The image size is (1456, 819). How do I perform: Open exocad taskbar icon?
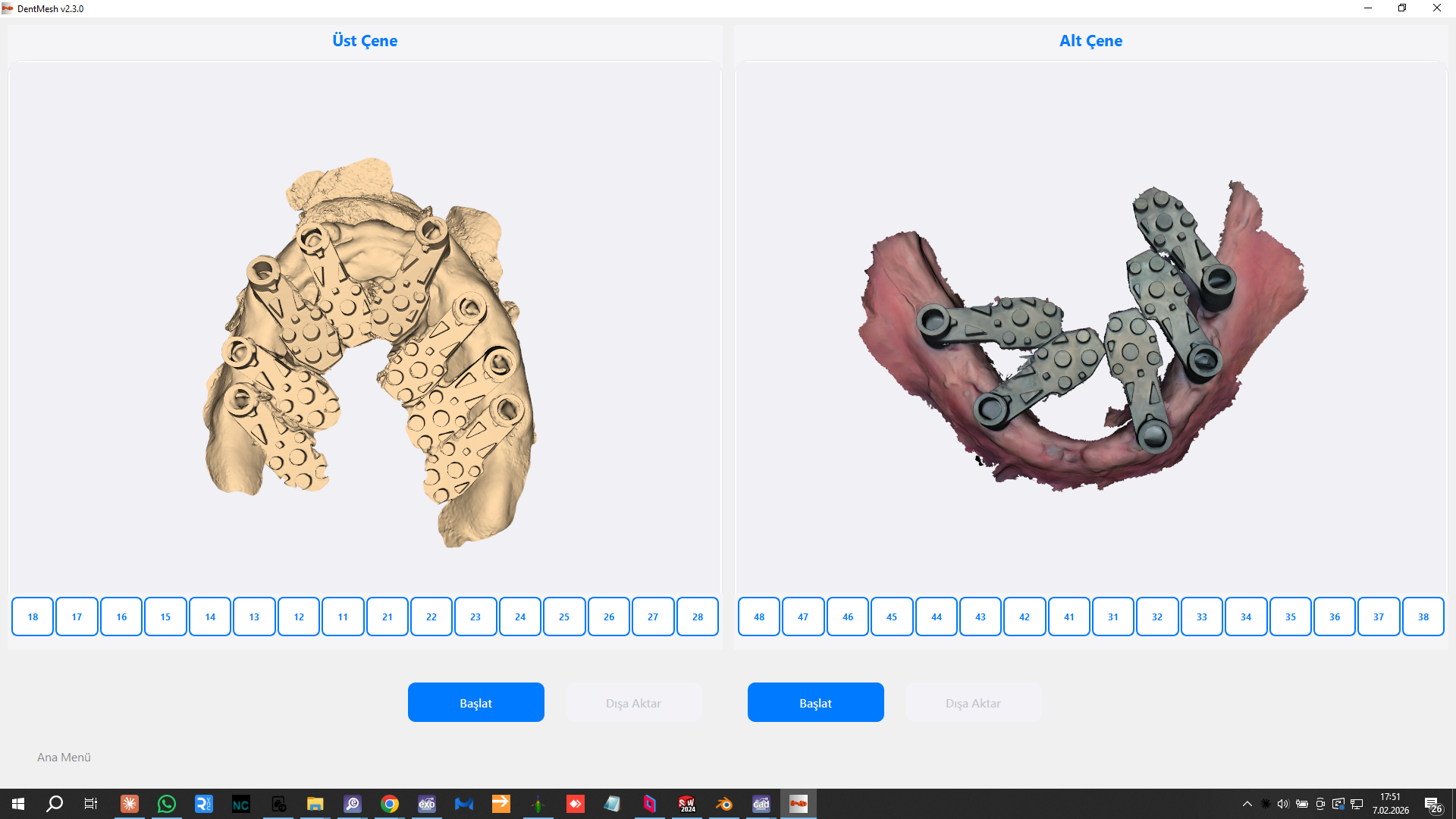pos(427,804)
